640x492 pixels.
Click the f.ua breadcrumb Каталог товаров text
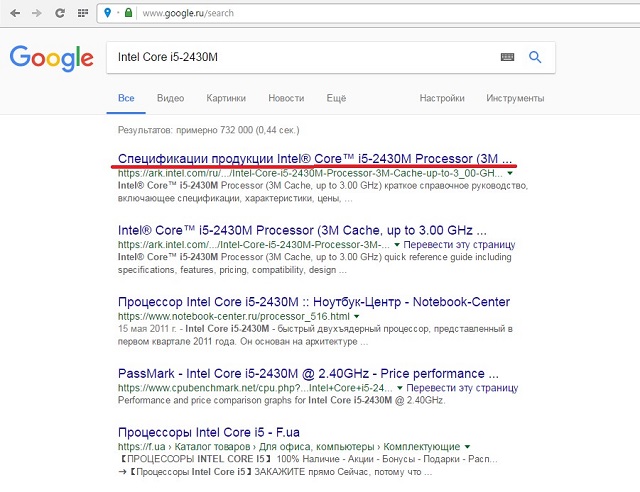(x=212, y=447)
